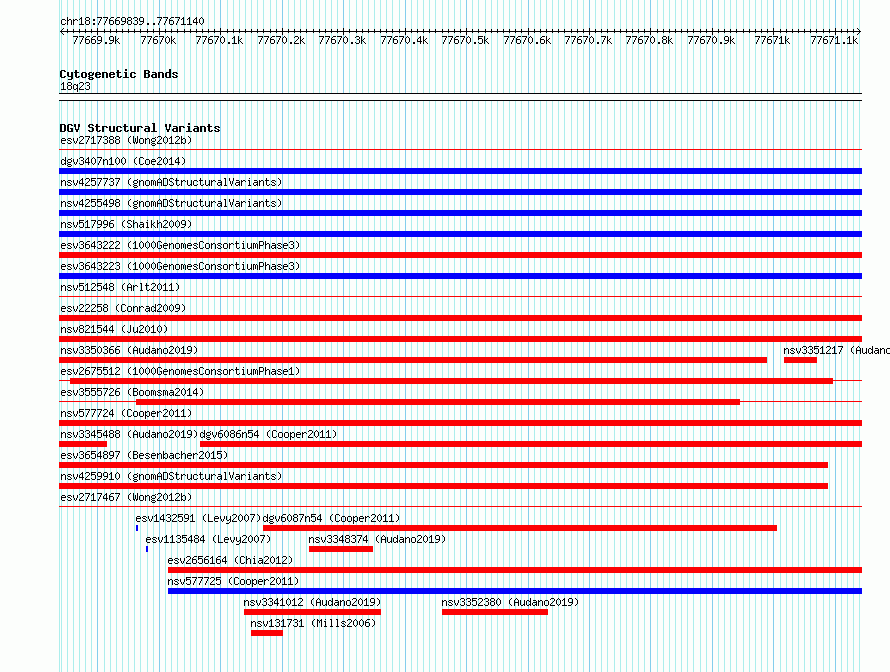Click the 77671.1k ruler tick label
The height and width of the screenshot is (672, 890).
[834, 40]
